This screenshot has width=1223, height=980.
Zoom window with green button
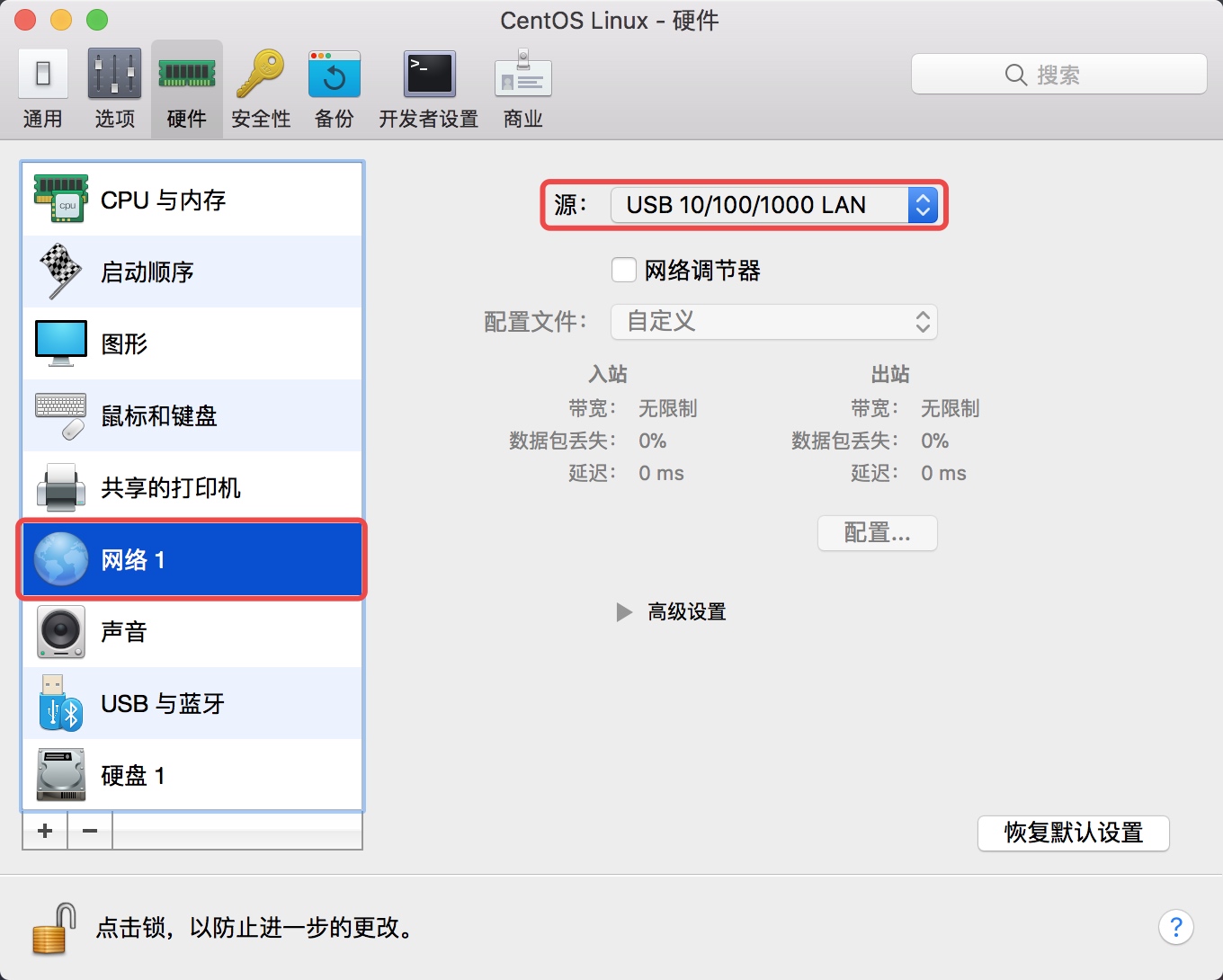[x=97, y=19]
